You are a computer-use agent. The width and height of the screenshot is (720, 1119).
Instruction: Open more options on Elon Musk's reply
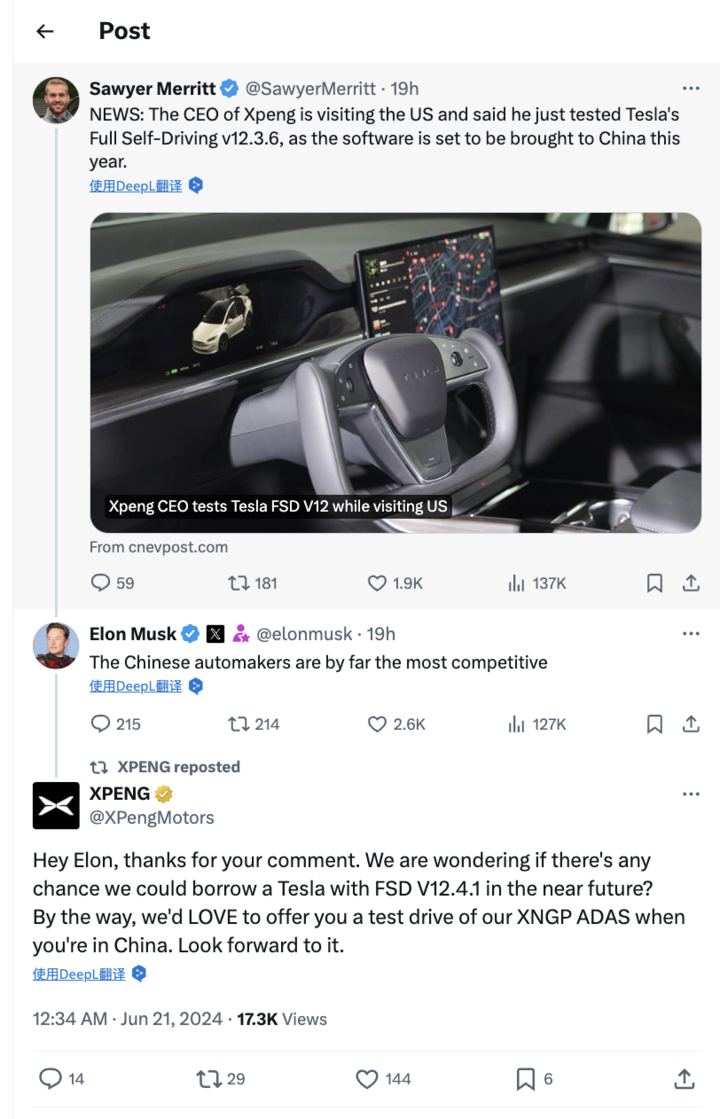(691, 634)
